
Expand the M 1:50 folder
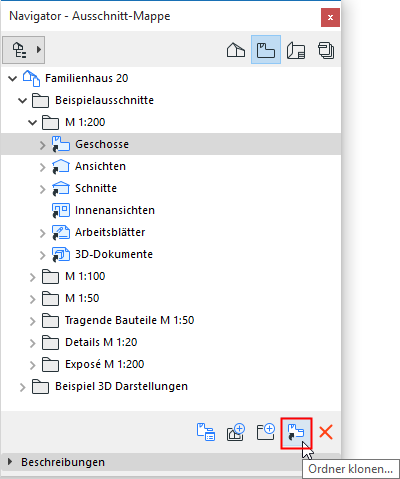32,299
